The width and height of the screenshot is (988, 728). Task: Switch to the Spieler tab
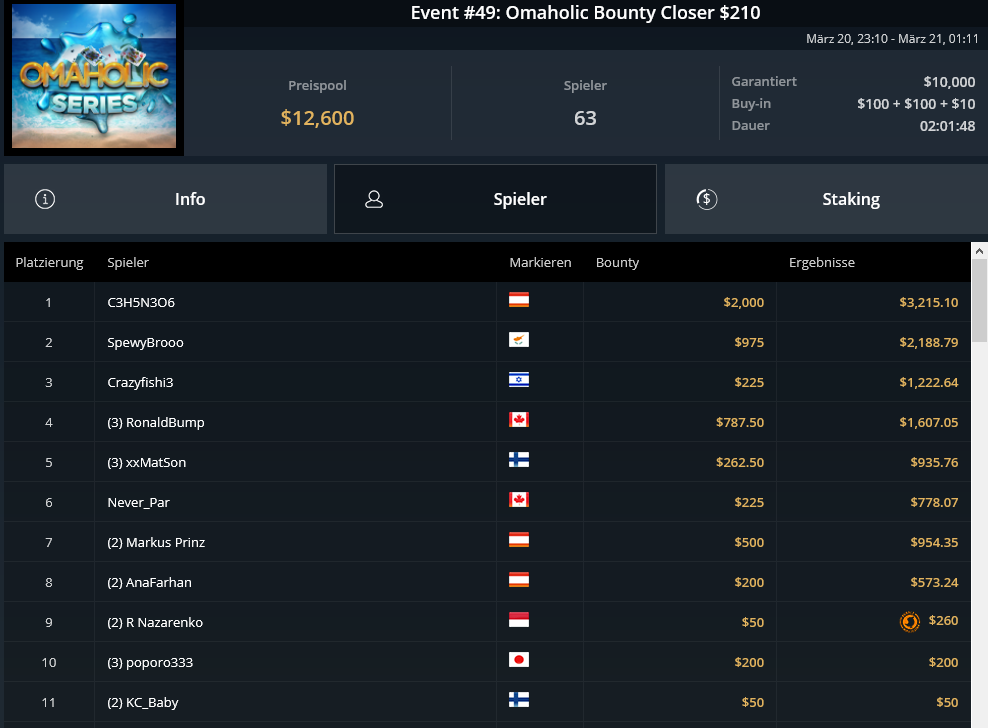[x=495, y=199]
